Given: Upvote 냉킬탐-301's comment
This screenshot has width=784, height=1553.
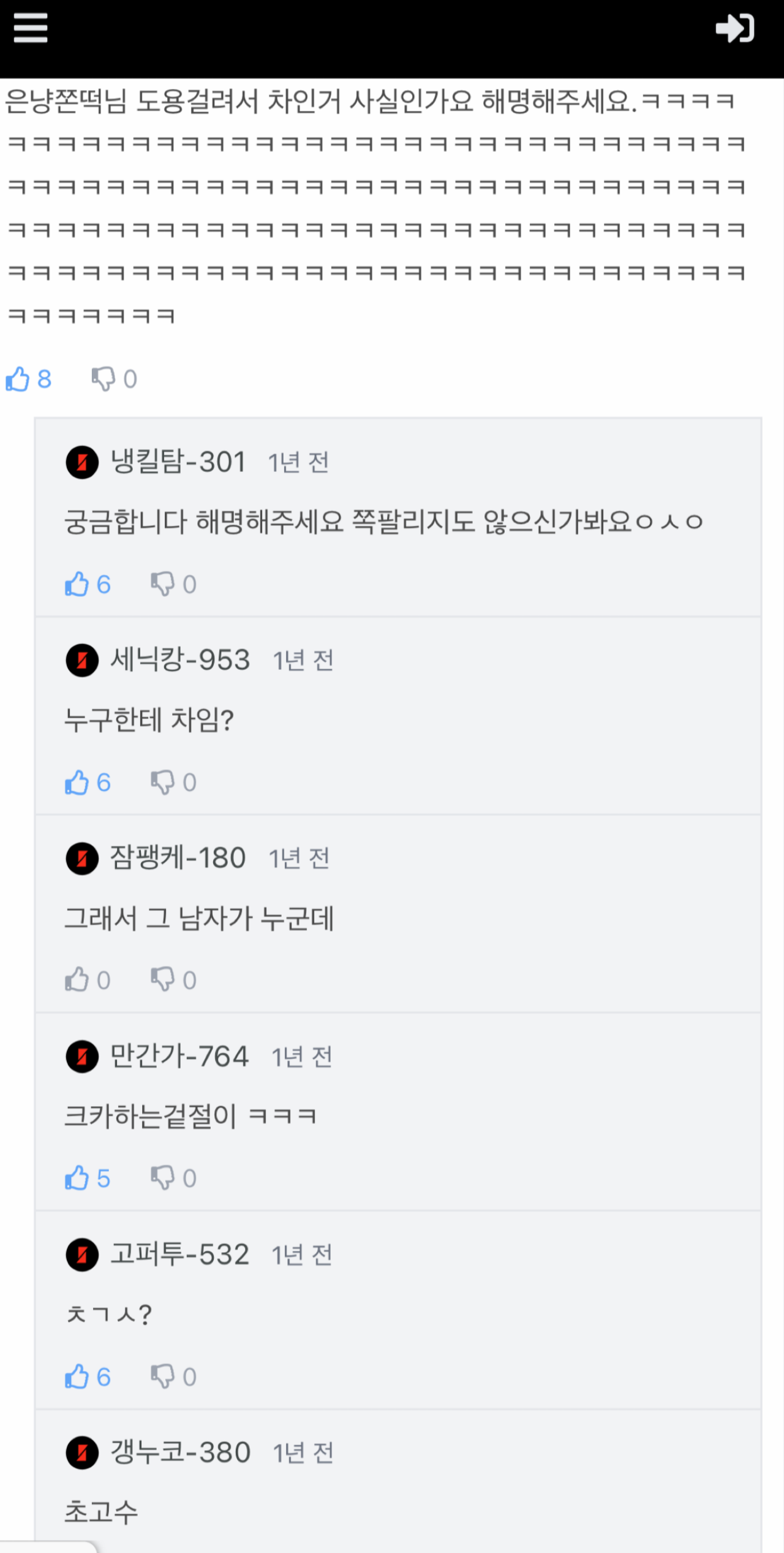Looking at the screenshot, I should point(77,584).
